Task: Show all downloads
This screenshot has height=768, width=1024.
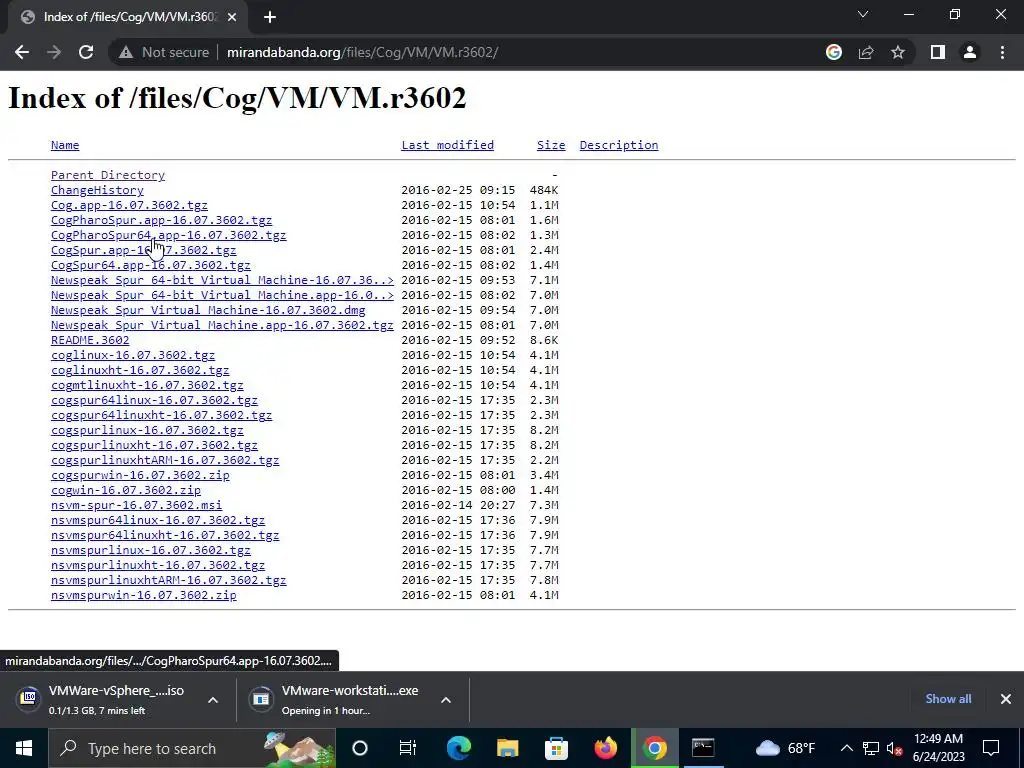Action: tap(948, 699)
